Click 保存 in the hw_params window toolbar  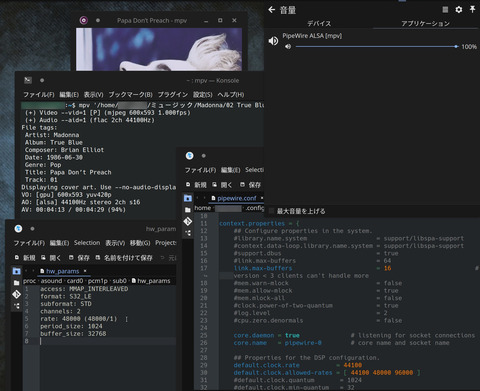point(79,258)
